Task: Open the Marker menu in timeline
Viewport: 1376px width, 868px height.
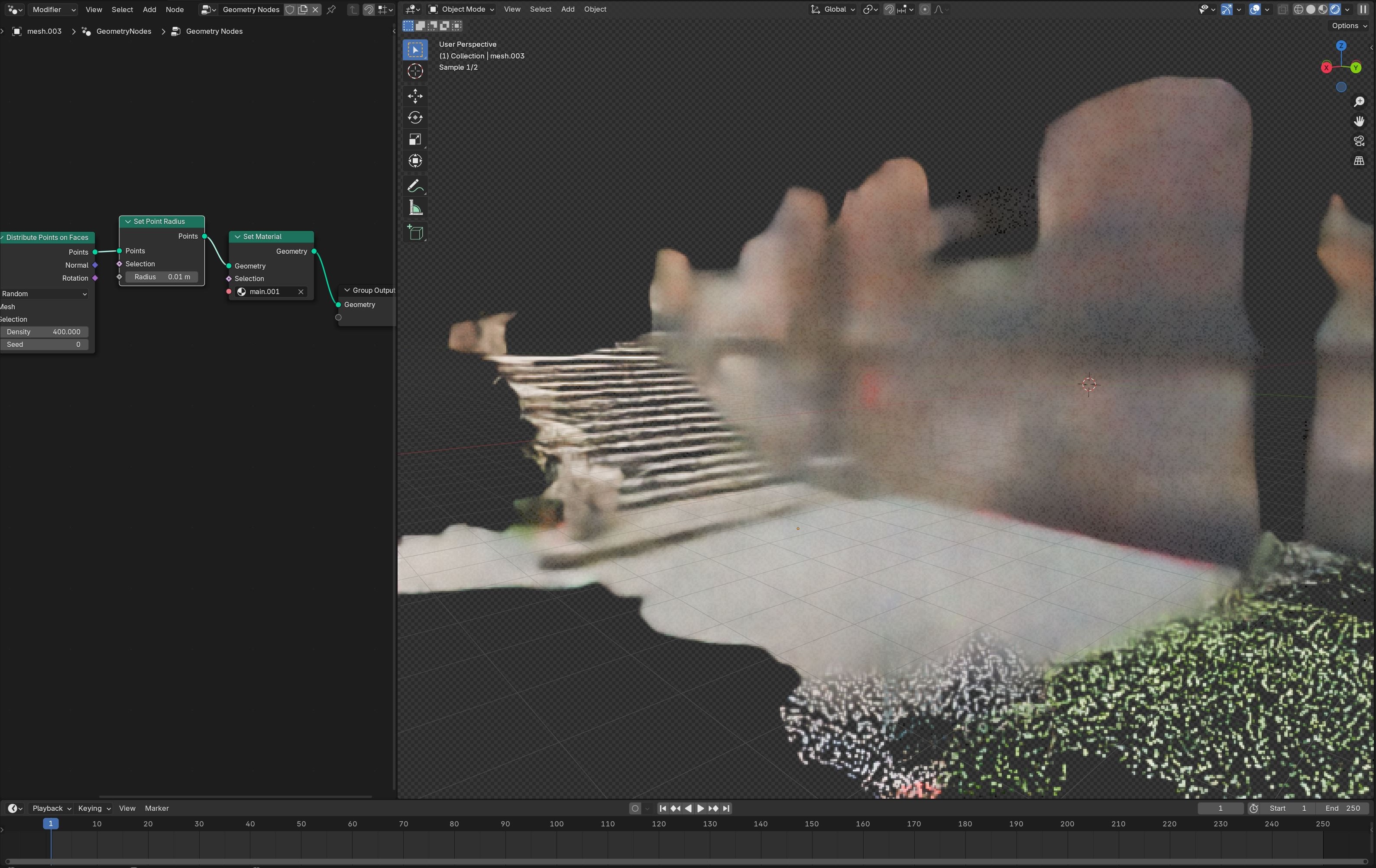Action: (x=157, y=808)
